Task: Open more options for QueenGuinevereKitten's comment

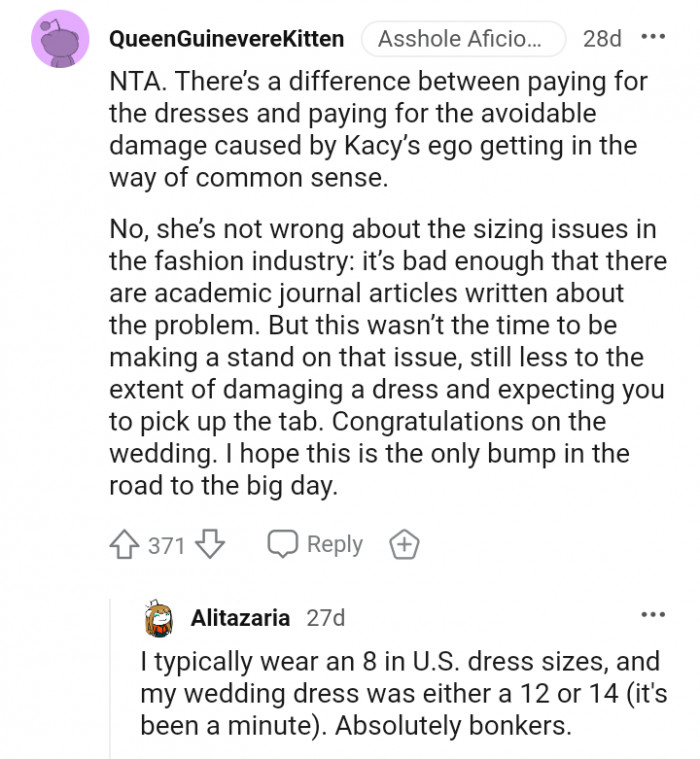Action: tap(652, 38)
